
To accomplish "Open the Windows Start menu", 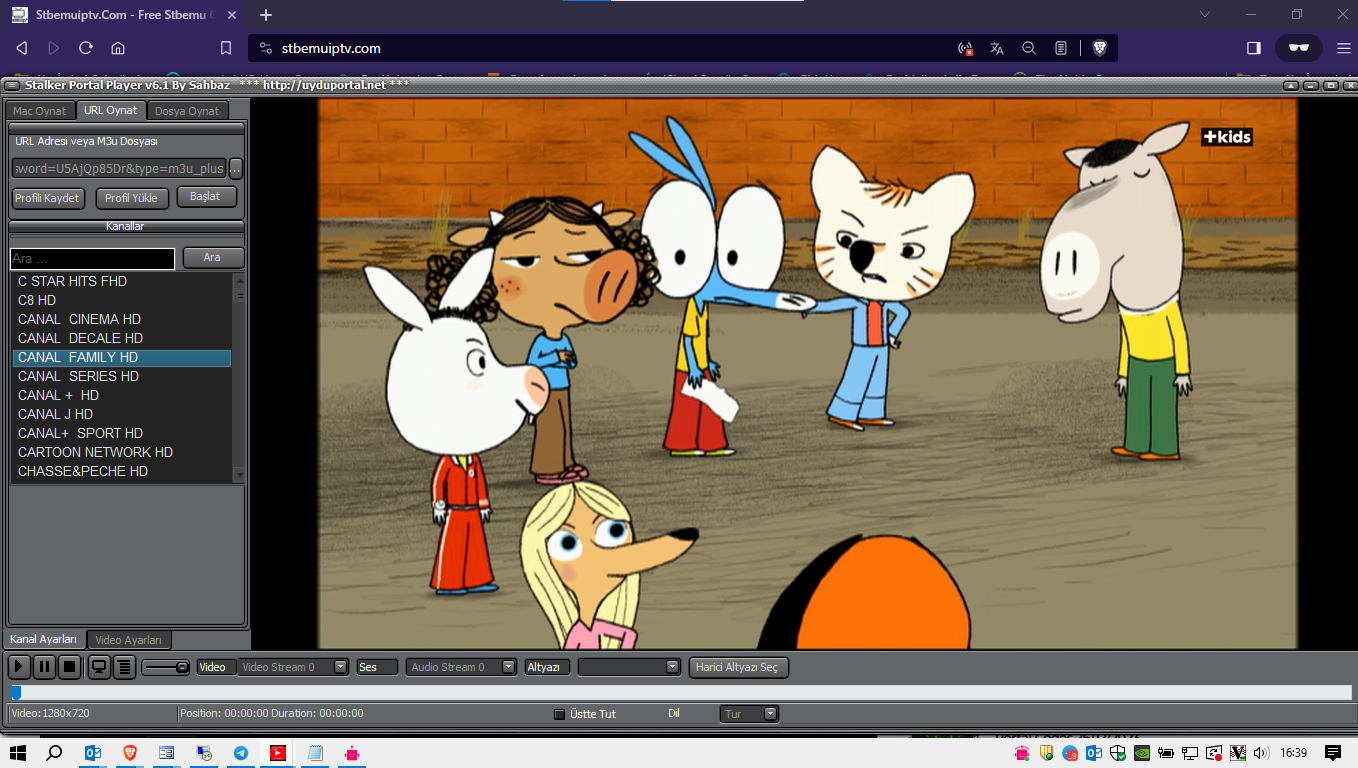I will 18,753.
